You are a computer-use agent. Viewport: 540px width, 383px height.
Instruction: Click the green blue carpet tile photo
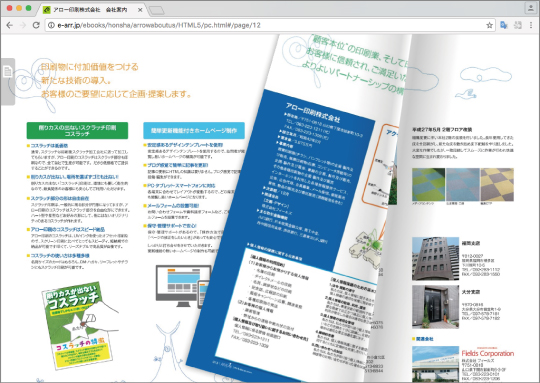(x=428, y=184)
